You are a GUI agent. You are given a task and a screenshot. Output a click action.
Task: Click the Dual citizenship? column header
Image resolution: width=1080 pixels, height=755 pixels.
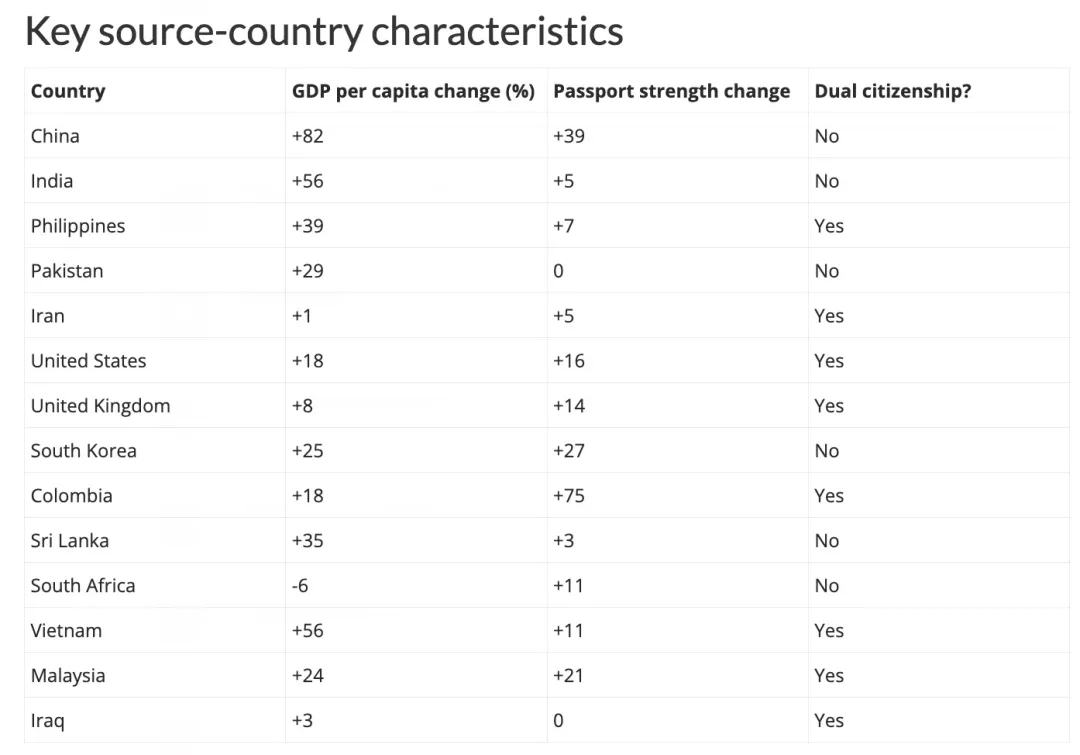892,91
